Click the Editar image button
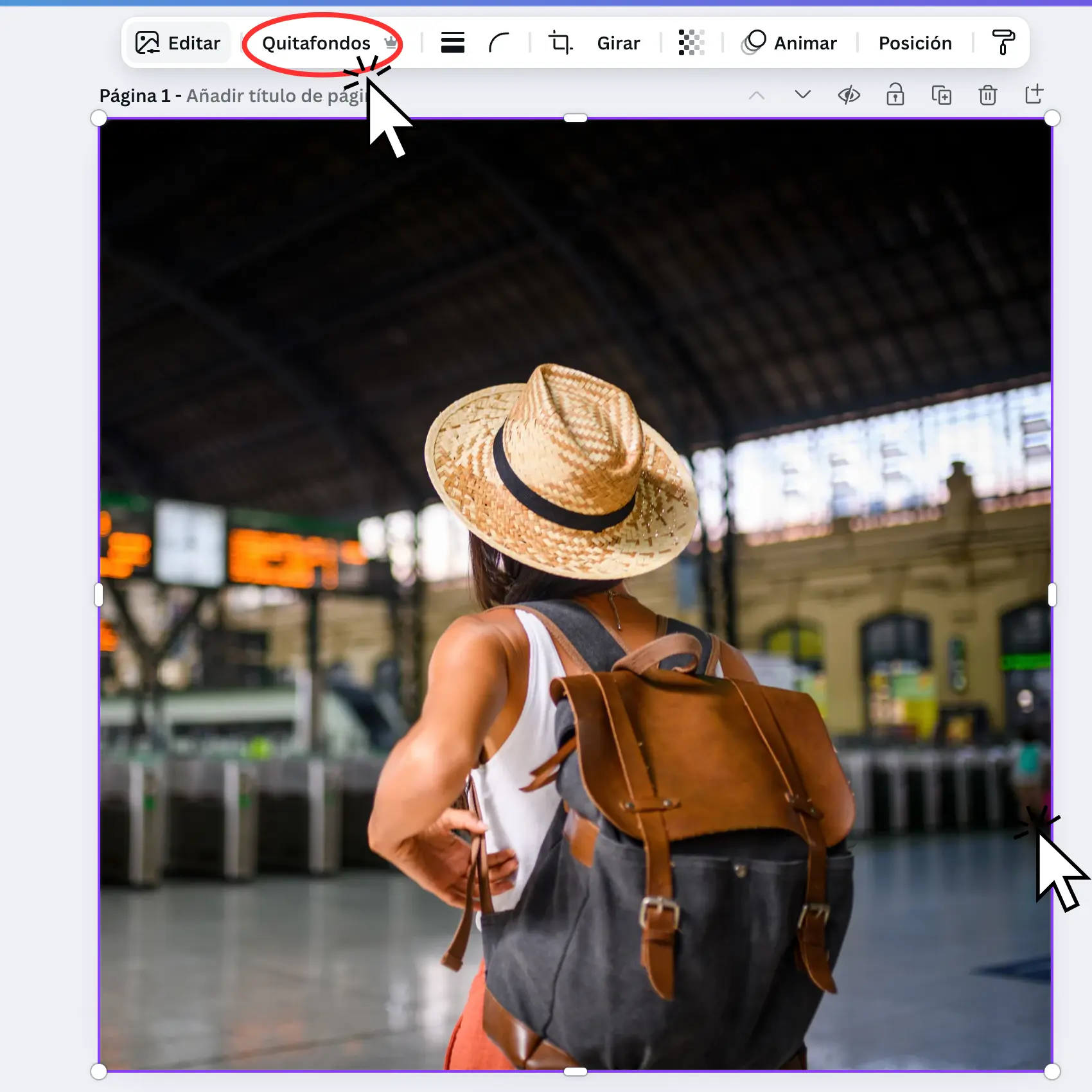 (178, 43)
